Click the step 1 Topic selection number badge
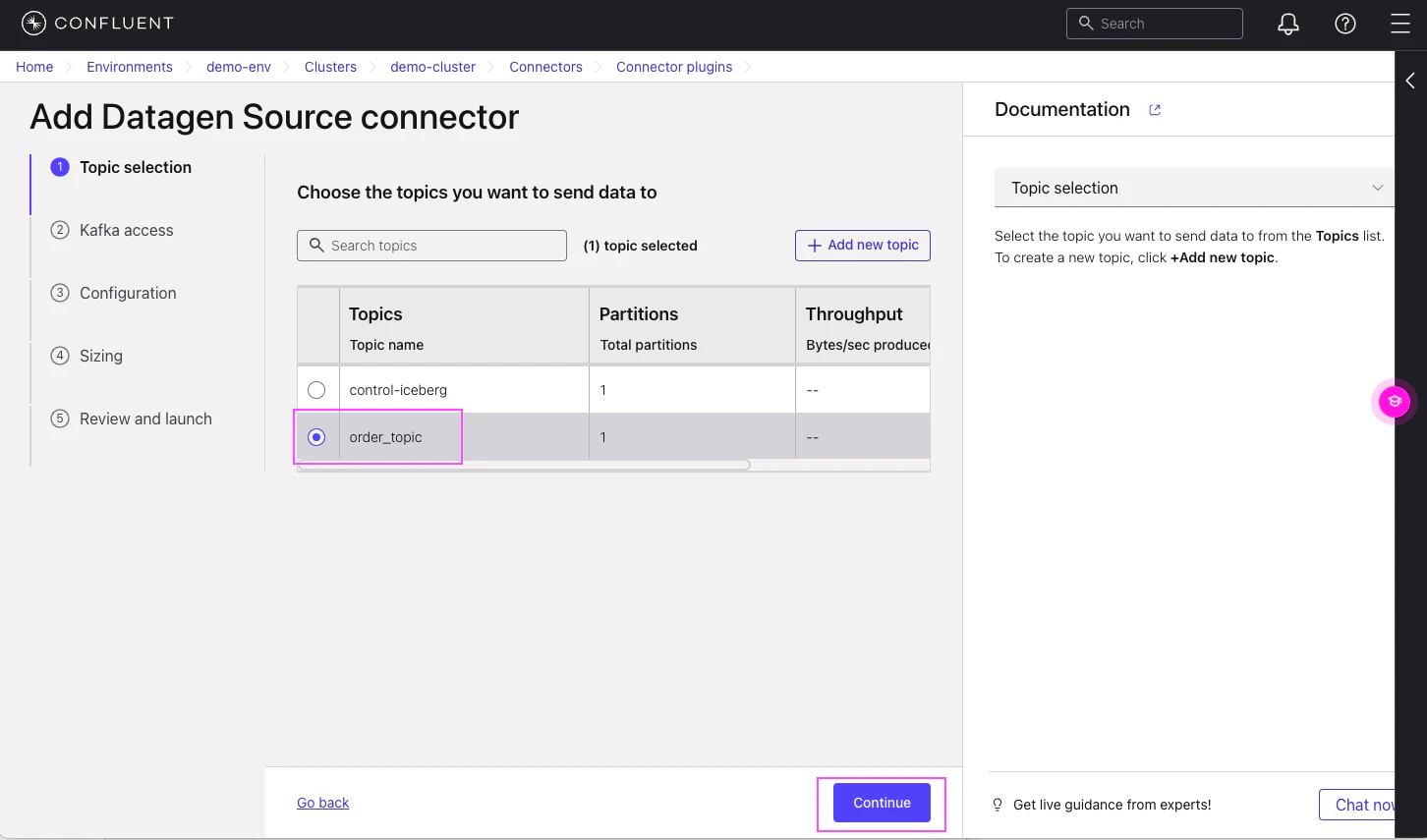 [x=60, y=167]
